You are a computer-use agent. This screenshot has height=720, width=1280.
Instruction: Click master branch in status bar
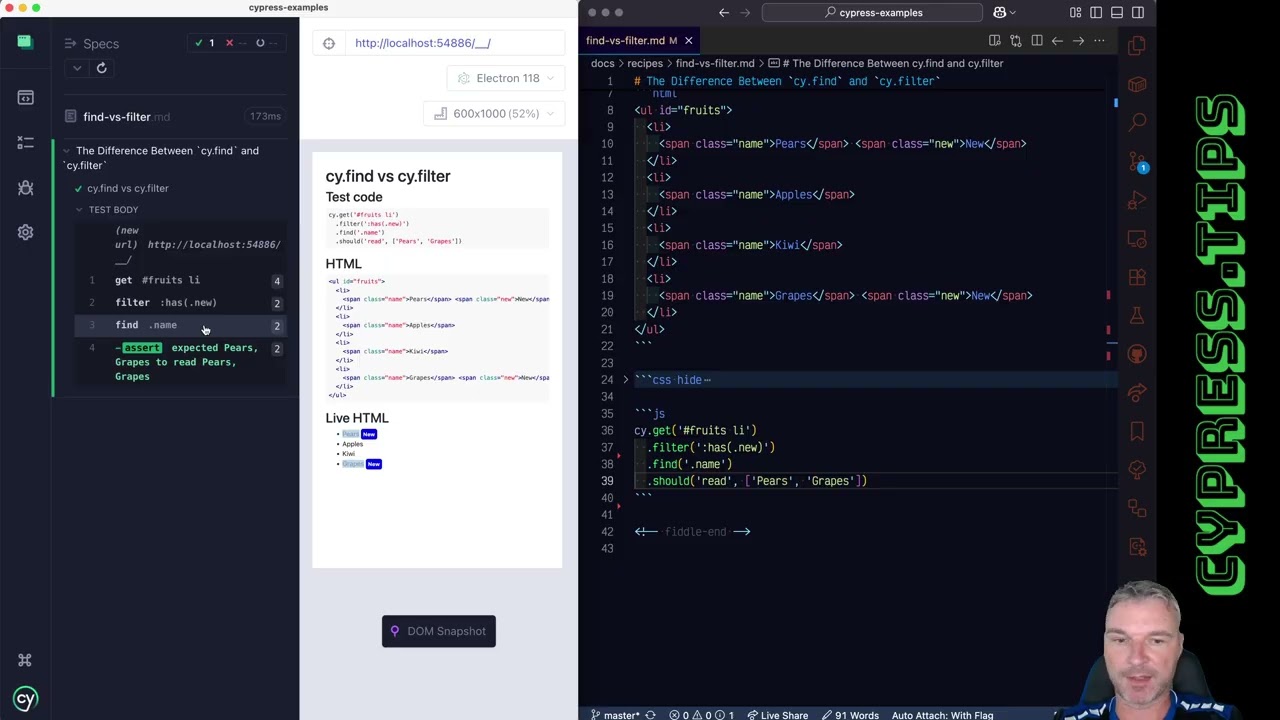pos(615,715)
